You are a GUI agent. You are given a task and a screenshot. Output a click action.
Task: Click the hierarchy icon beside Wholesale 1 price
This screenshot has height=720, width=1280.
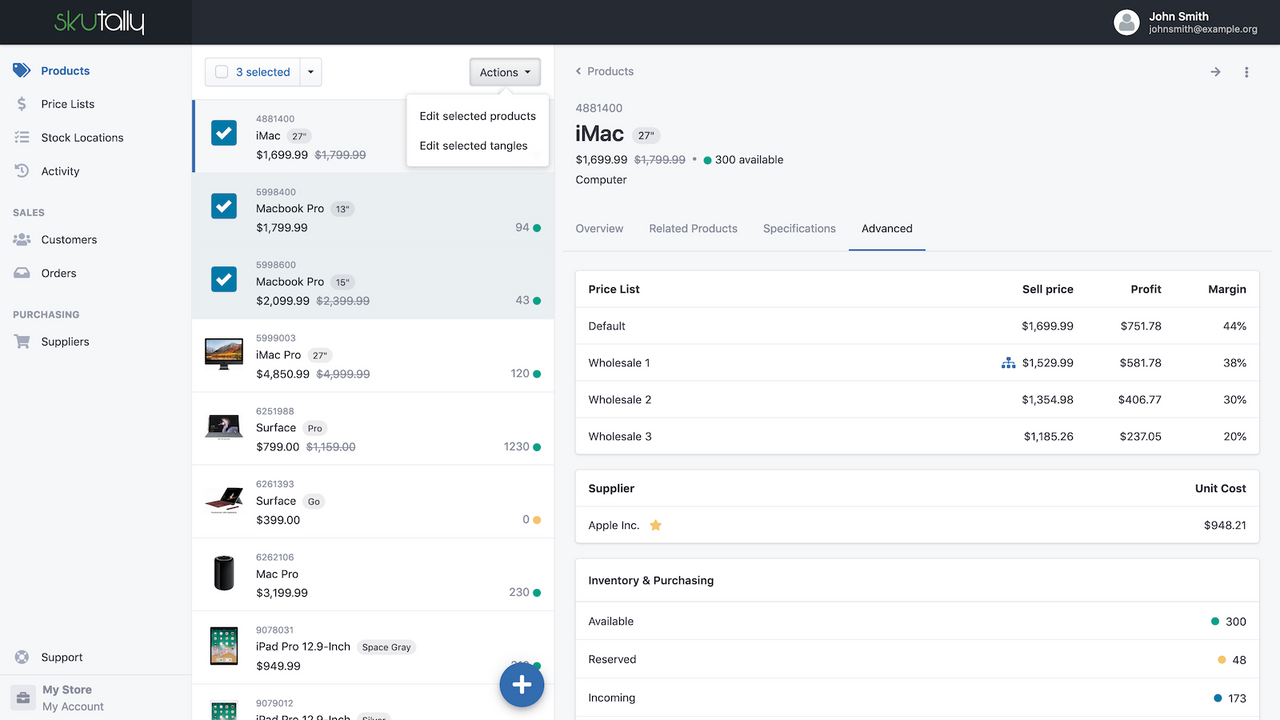pos(1008,363)
